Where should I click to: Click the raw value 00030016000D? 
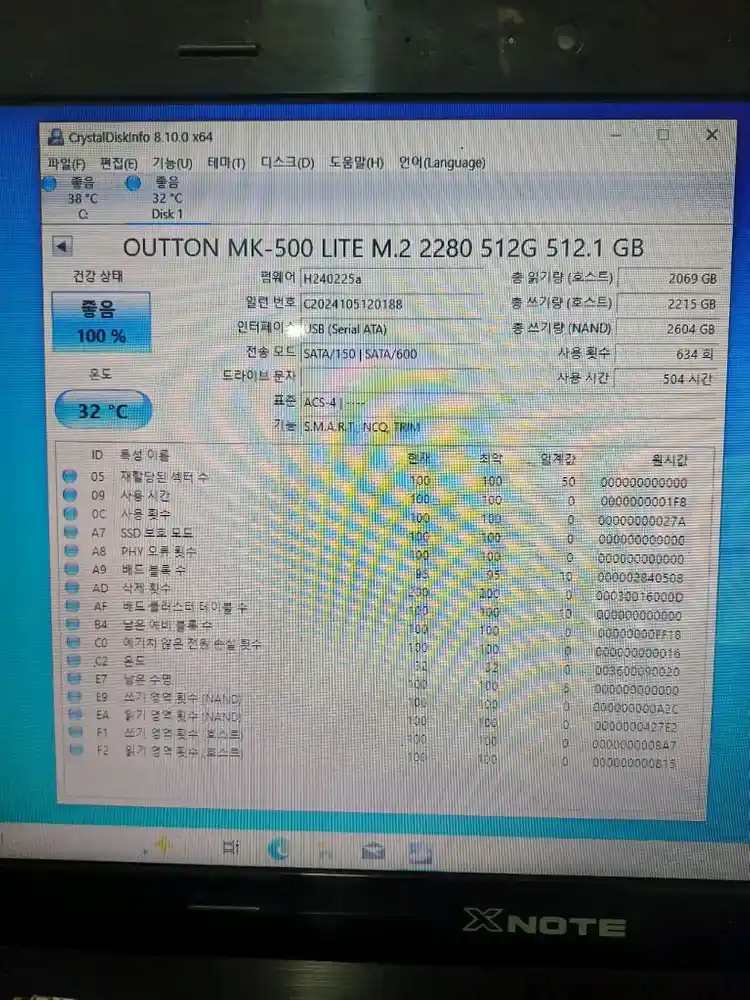tap(640, 597)
